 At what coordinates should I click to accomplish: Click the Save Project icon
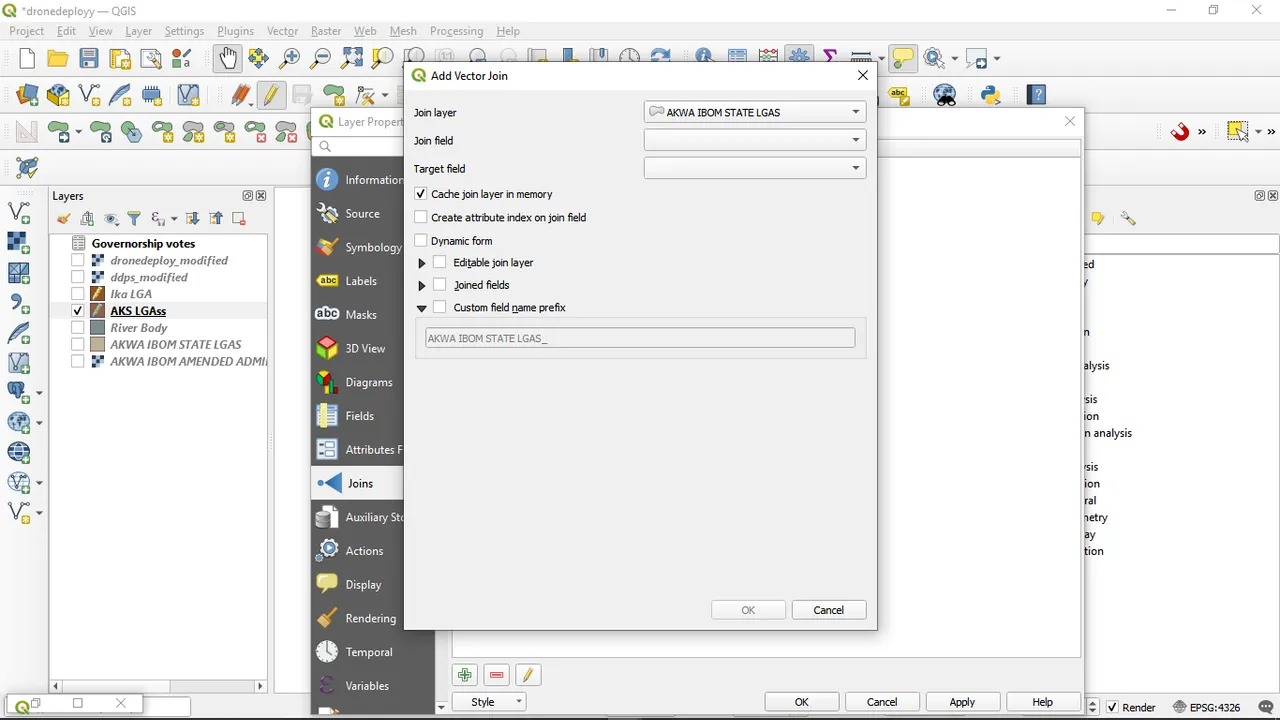89,59
